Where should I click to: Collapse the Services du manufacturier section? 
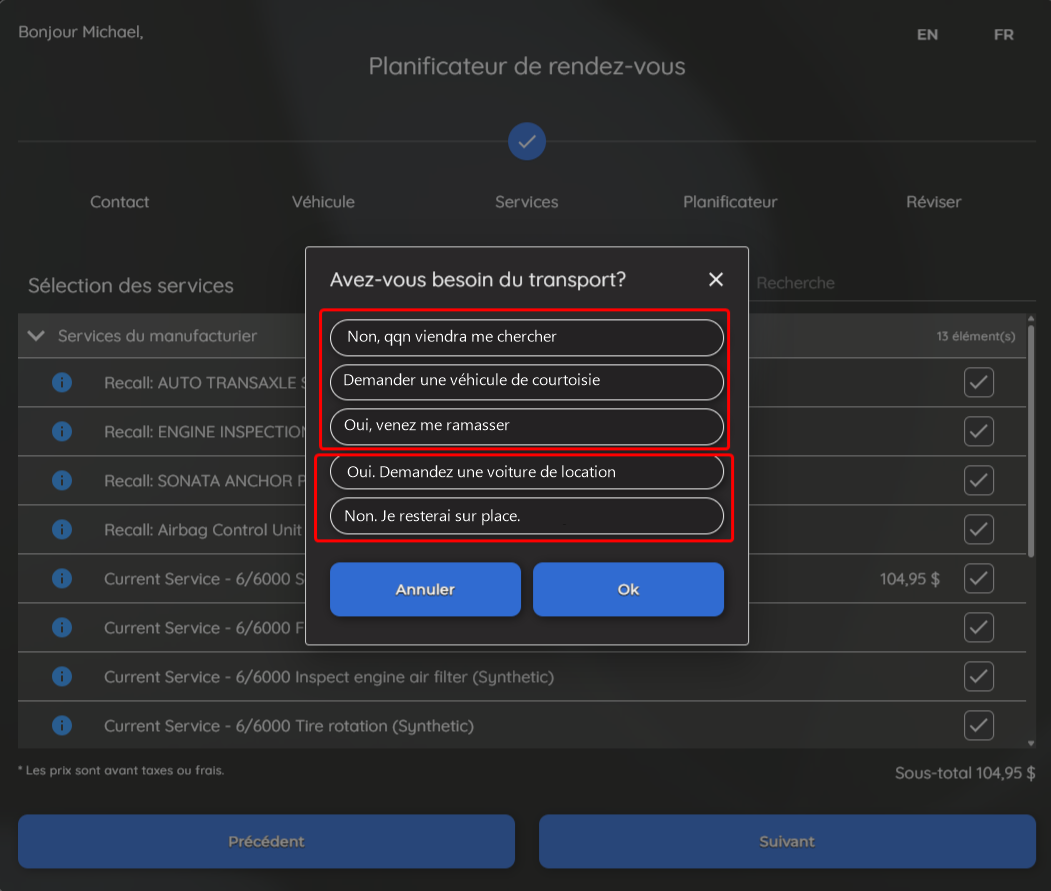pos(37,336)
